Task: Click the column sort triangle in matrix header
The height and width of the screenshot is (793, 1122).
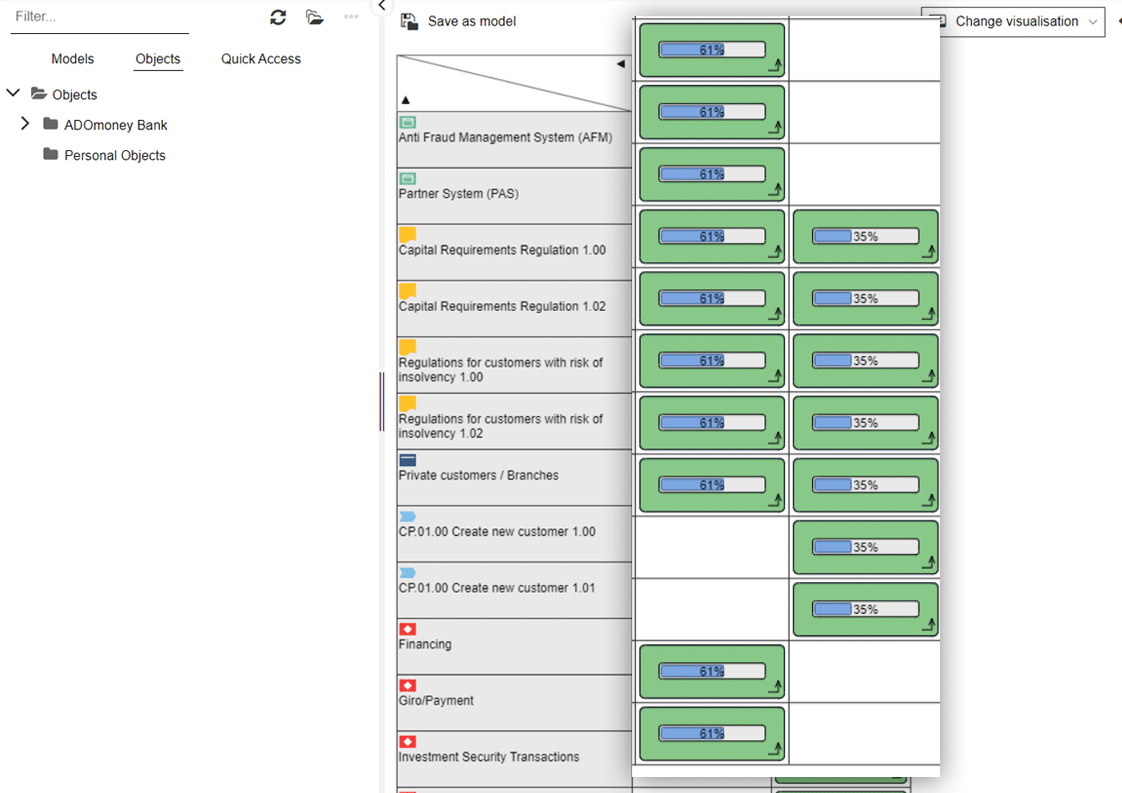Action: [620, 64]
